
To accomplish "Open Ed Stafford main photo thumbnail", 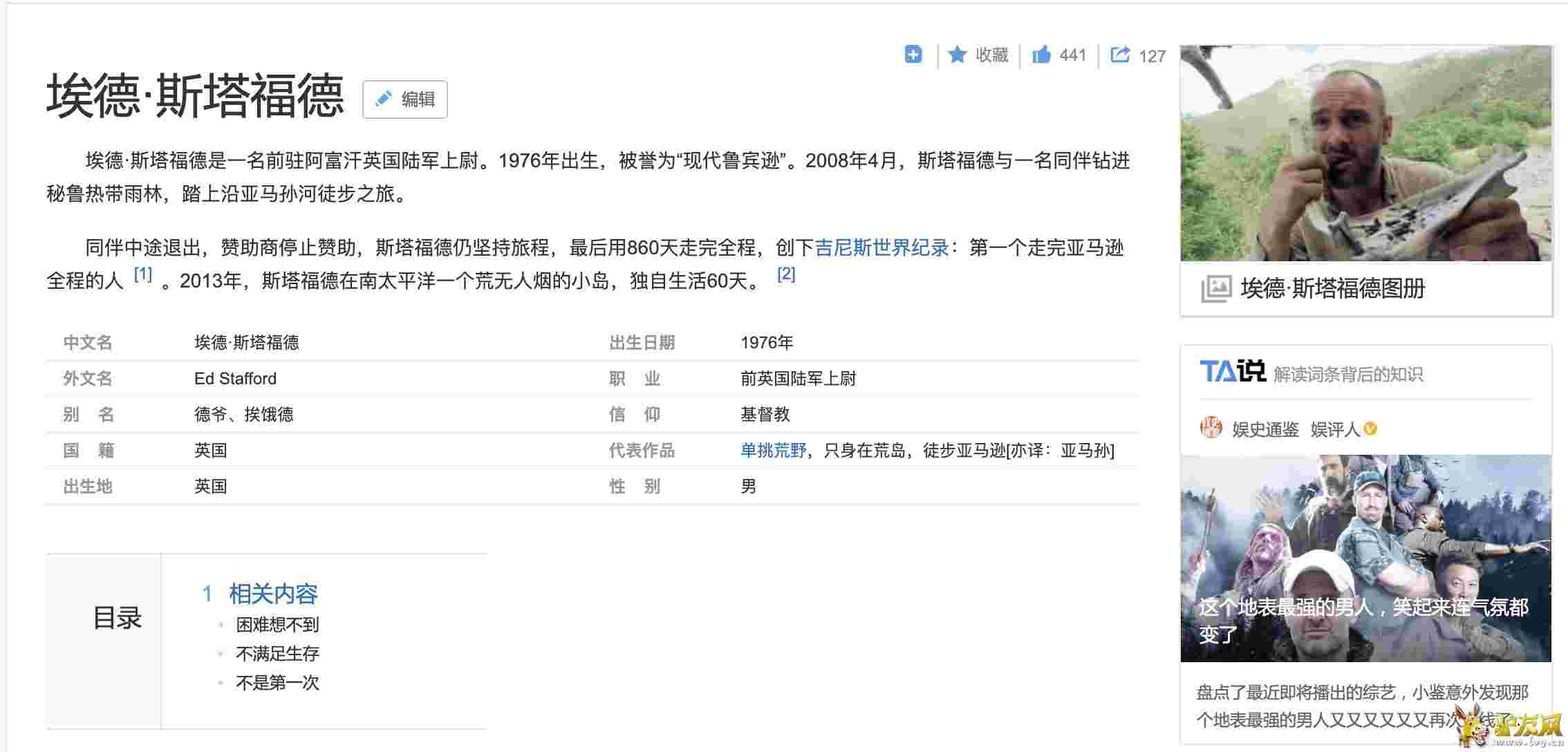I will (x=1365, y=153).
